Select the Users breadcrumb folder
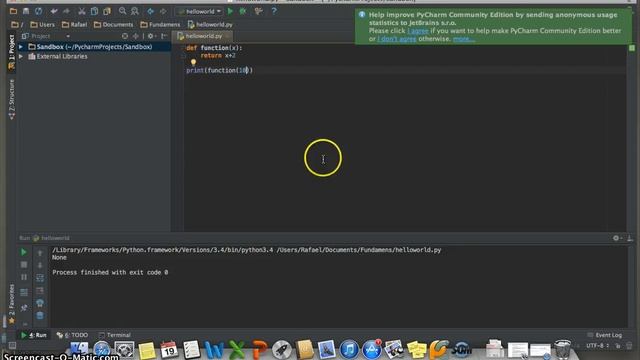 coord(42,25)
